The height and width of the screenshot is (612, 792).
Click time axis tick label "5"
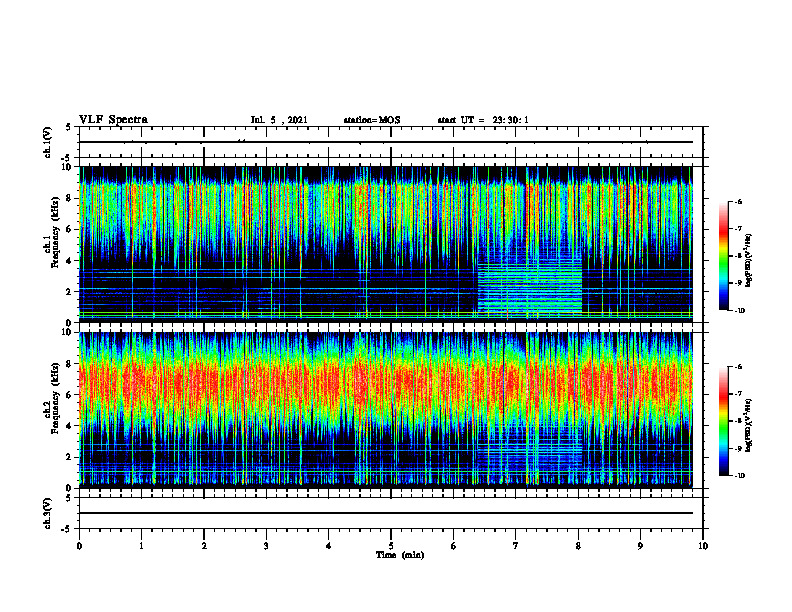pos(391,546)
